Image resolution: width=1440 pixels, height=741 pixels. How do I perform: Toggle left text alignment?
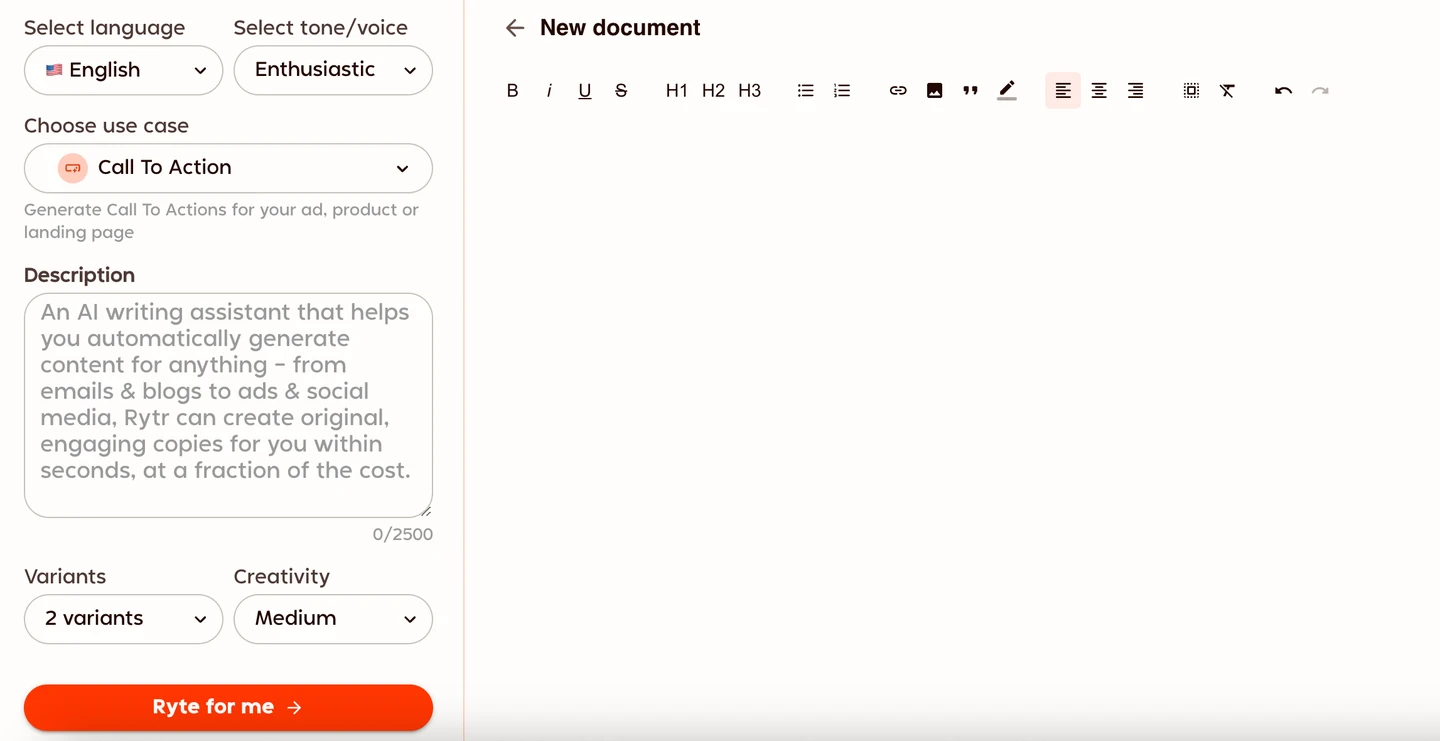(1063, 91)
